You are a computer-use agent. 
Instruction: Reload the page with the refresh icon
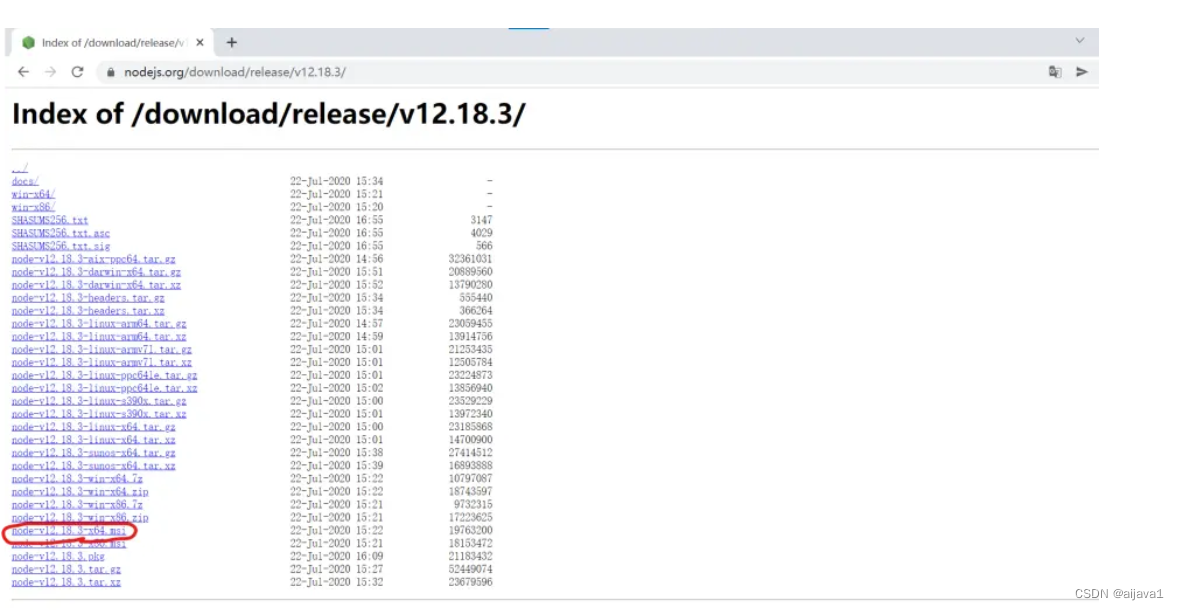[77, 72]
